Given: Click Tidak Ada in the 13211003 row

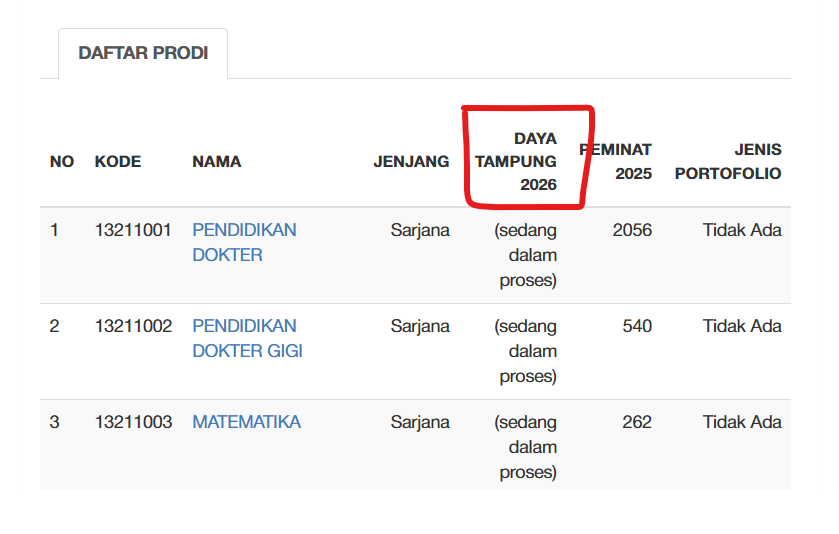Looking at the screenshot, I should pos(742,422).
